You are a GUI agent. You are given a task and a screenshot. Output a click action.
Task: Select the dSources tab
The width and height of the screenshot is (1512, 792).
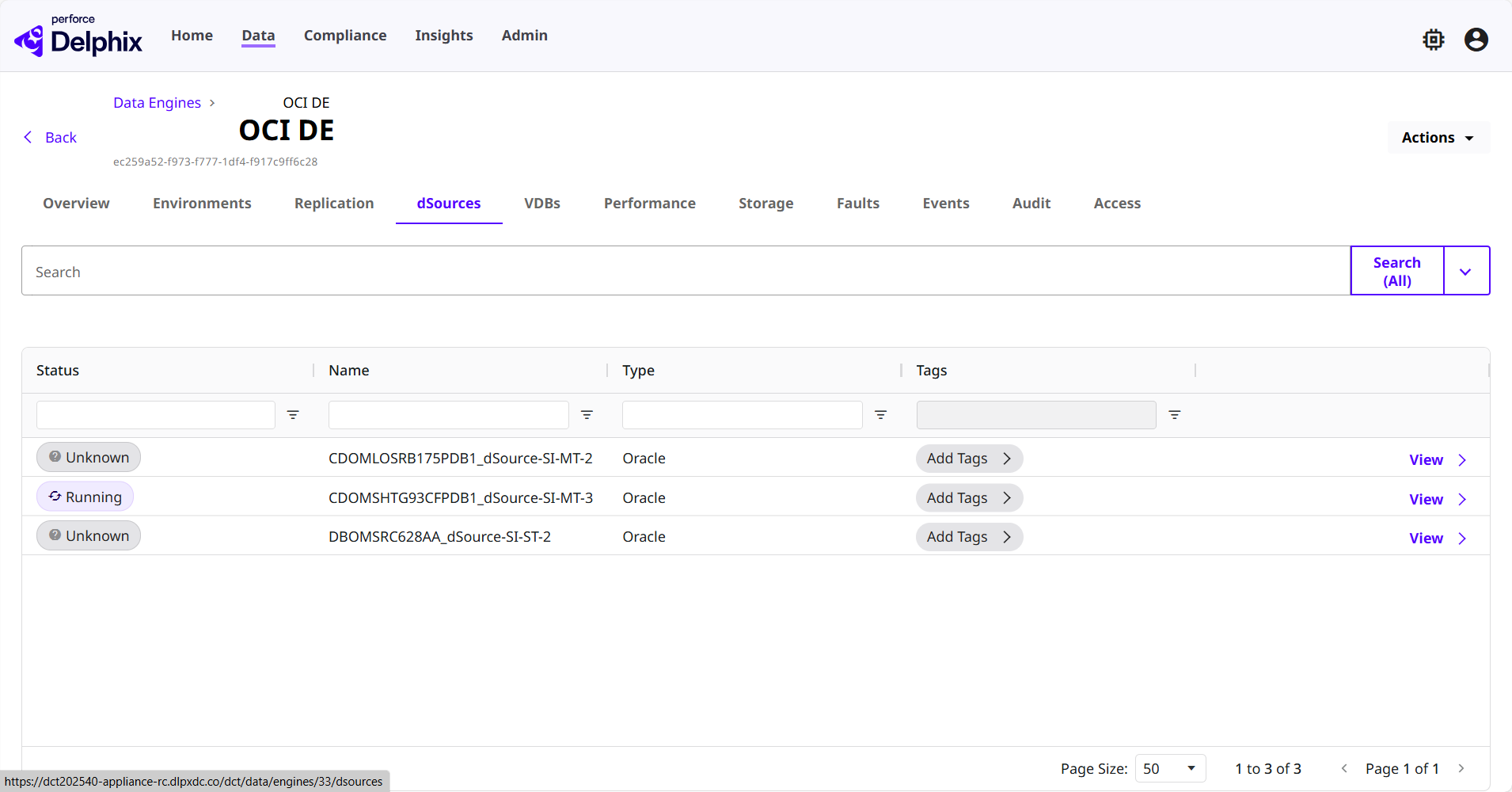tap(449, 204)
